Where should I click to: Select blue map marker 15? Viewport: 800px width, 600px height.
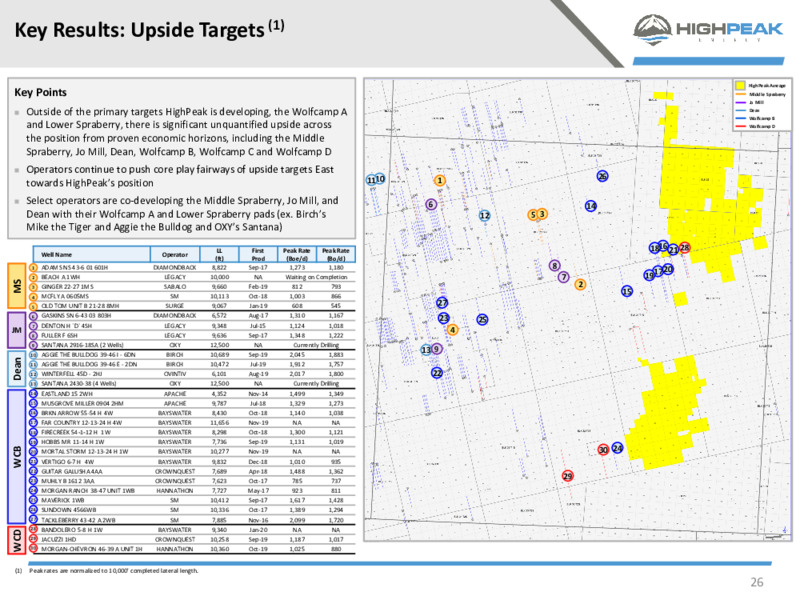[627, 291]
